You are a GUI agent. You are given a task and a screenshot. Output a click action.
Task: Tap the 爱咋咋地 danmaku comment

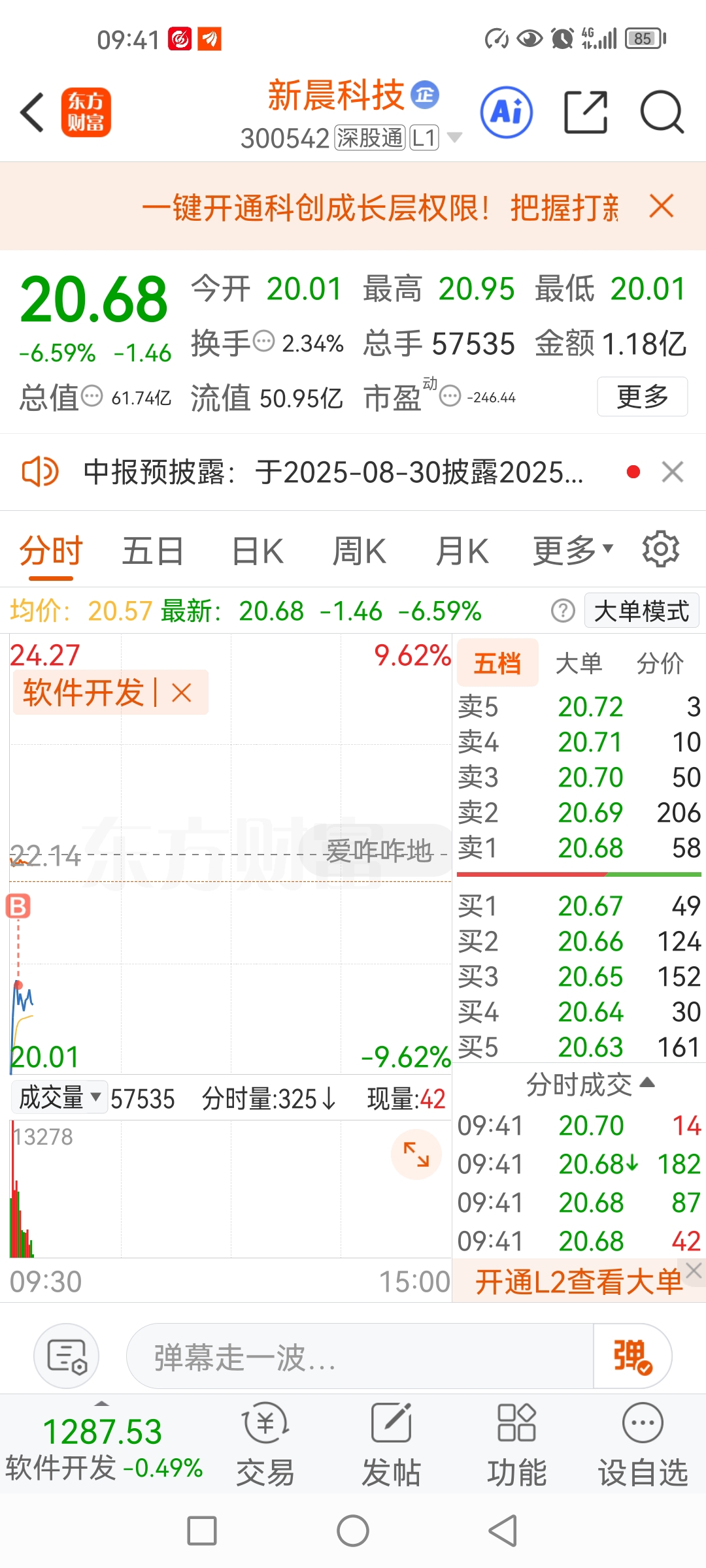click(x=379, y=851)
